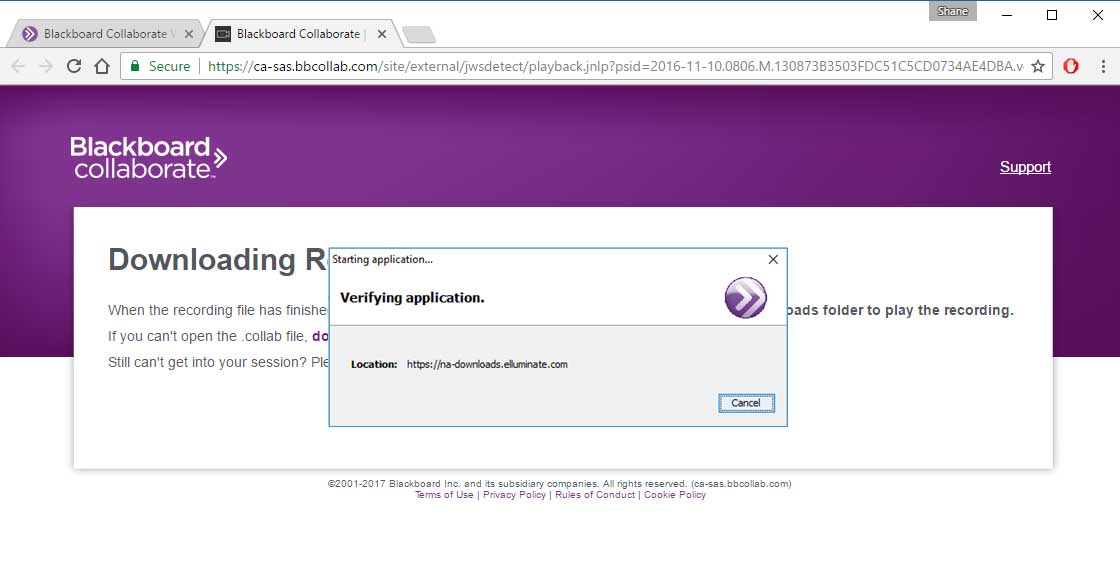Reload the page with refresh icon
Image resolution: width=1120 pixels, height=569 pixels.
74,66
